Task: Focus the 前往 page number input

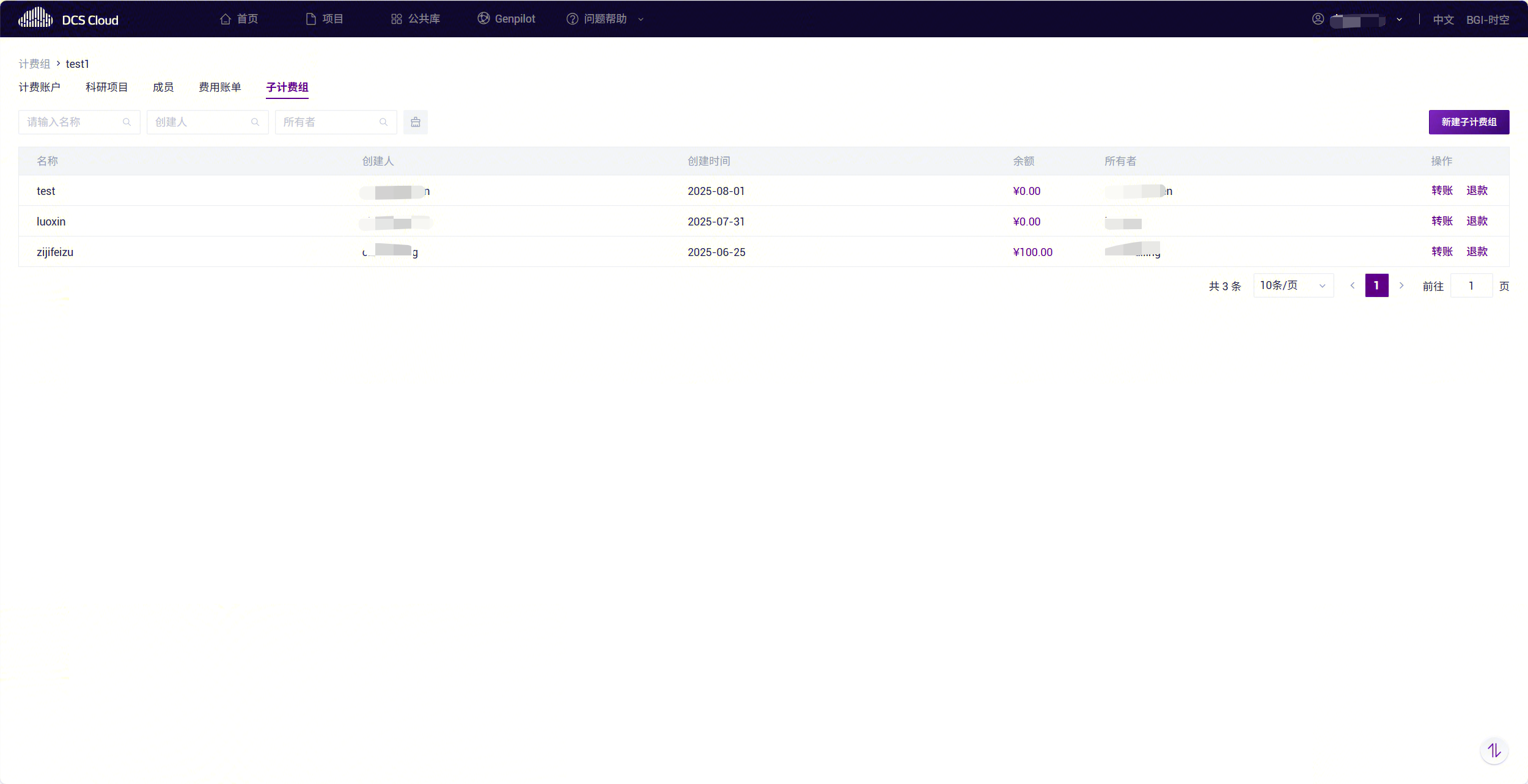Action: coord(1471,285)
